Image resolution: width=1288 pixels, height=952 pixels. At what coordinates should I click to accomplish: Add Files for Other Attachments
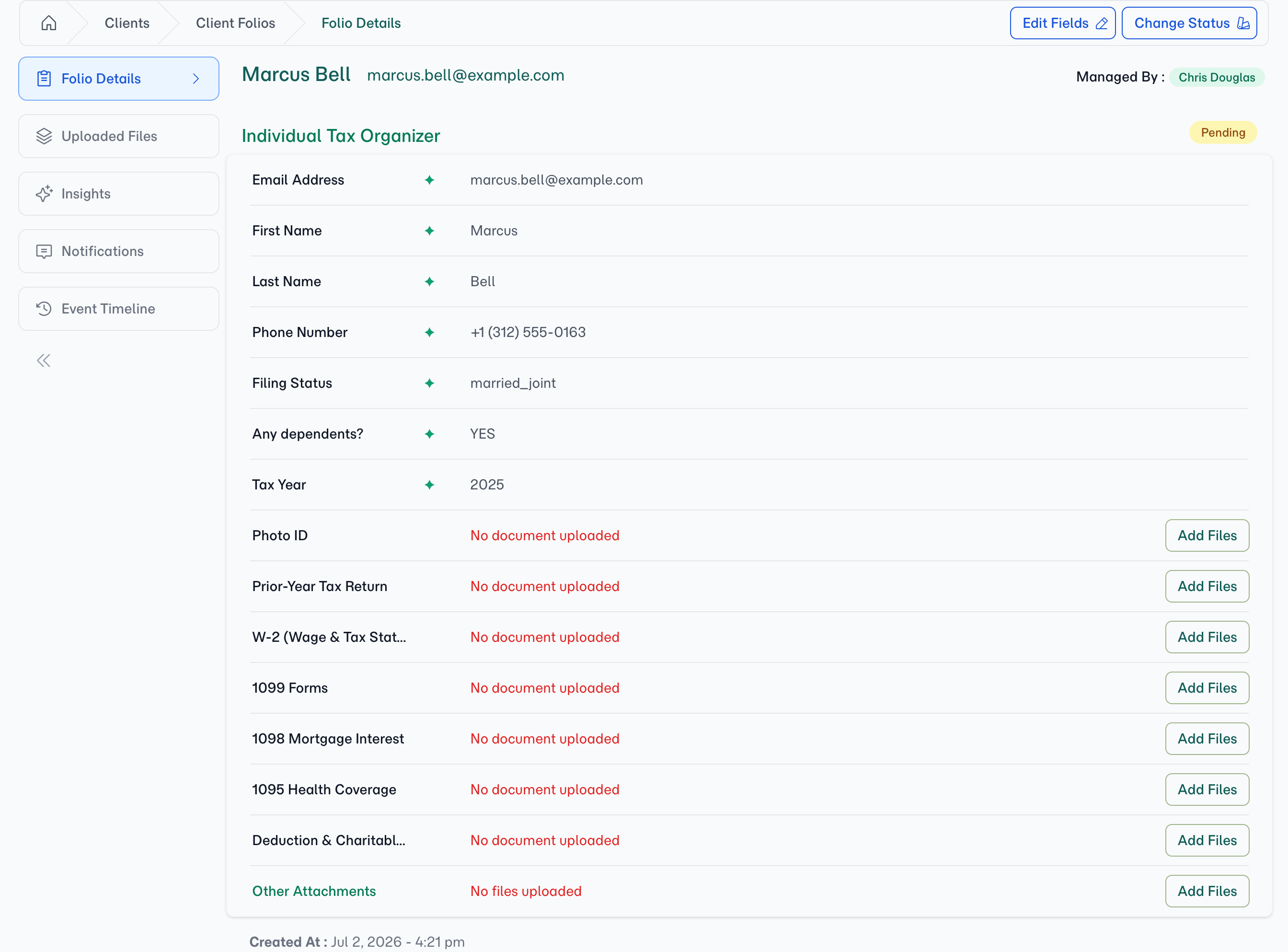click(x=1207, y=891)
